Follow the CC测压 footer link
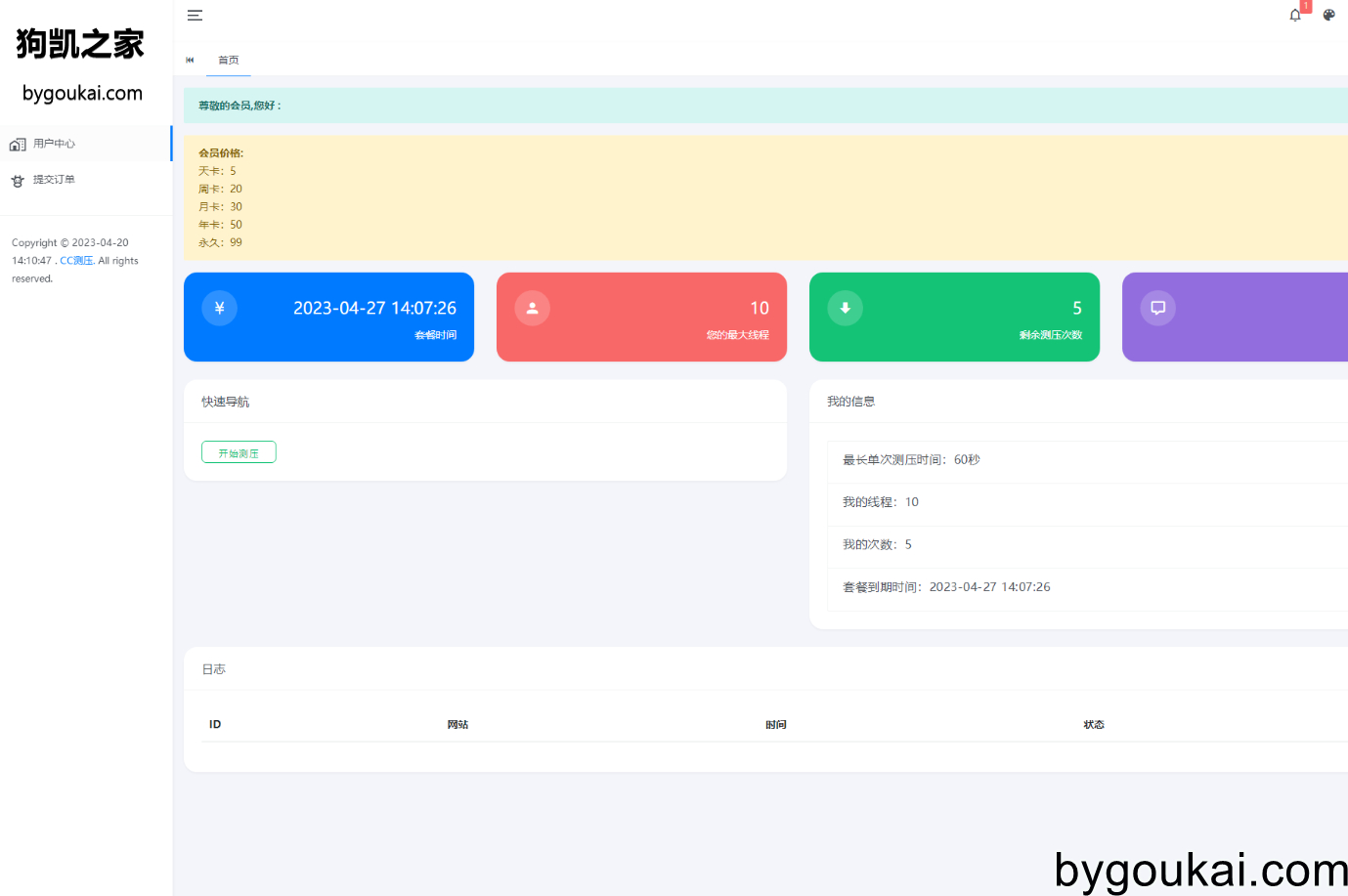 tap(76, 261)
